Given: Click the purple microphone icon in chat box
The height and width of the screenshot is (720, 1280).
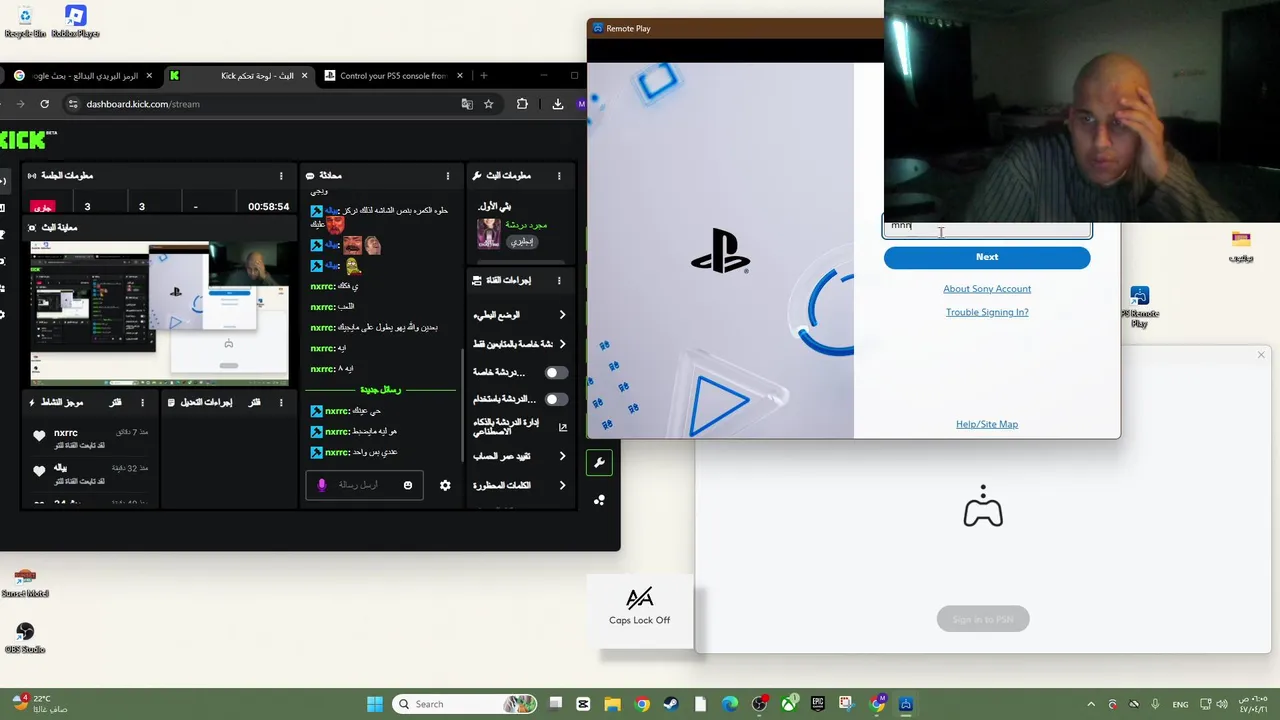Looking at the screenshot, I should 321,485.
